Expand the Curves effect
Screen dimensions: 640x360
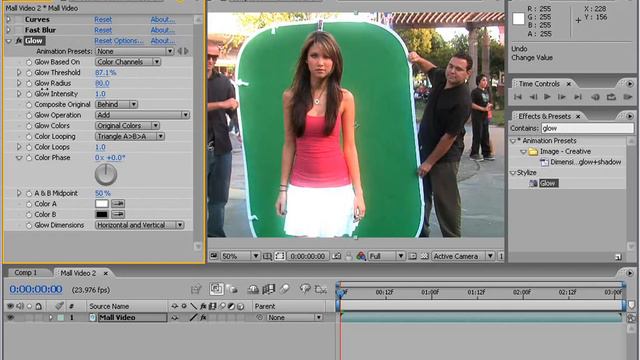click(x=9, y=20)
